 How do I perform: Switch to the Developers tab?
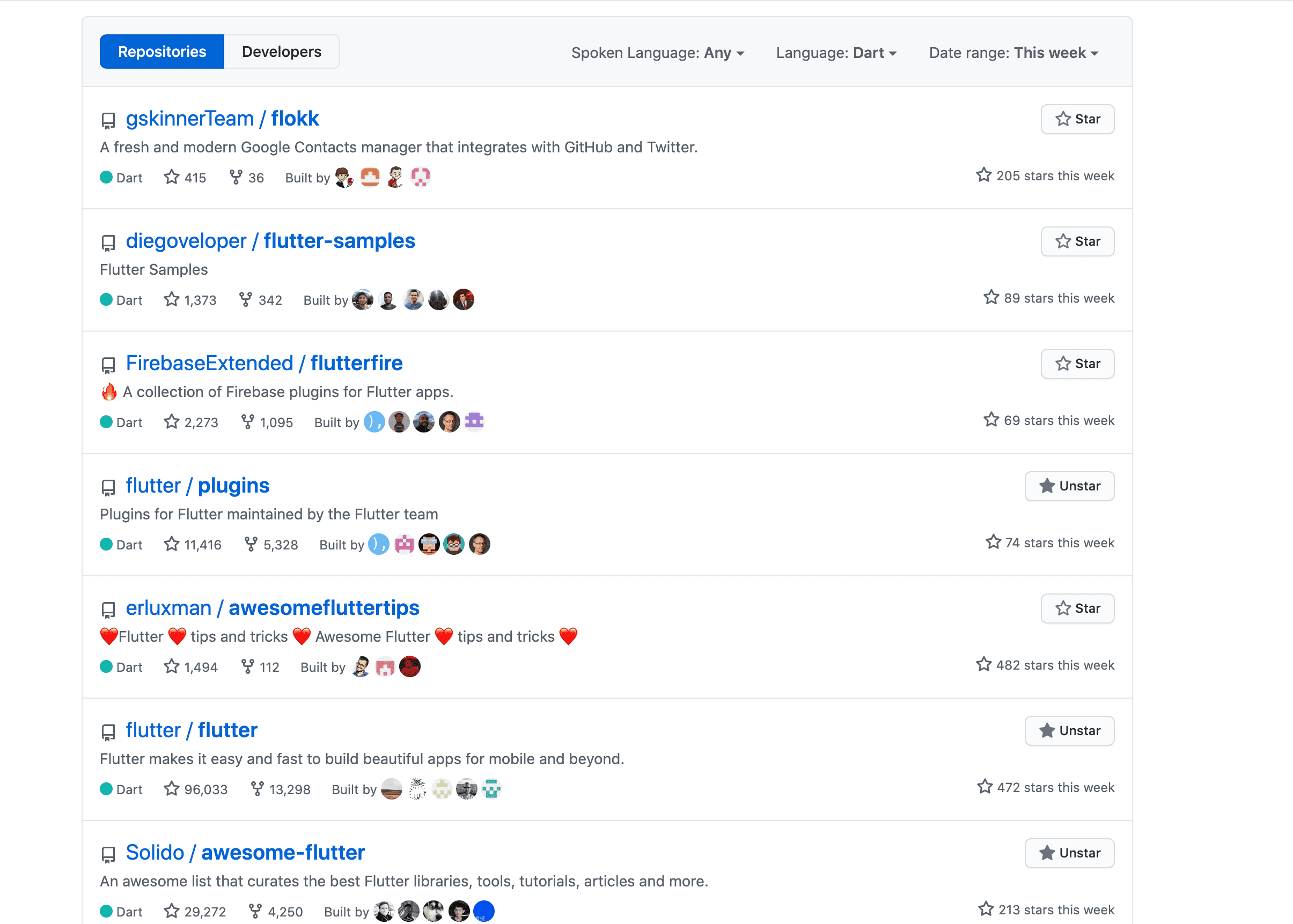[282, 52]
